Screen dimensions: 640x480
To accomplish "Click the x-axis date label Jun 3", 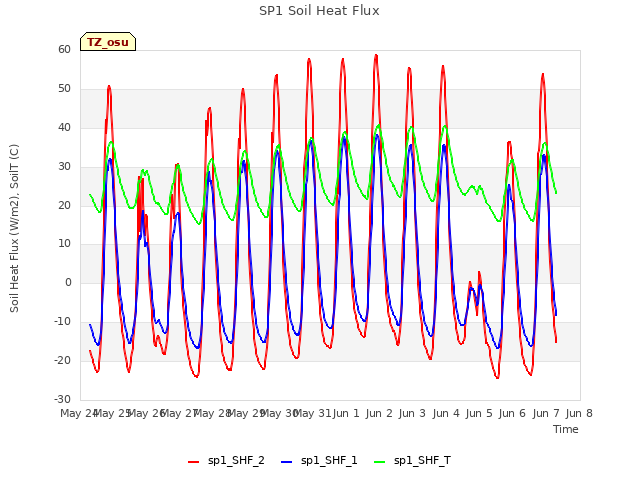I will (x=412, y=413).
